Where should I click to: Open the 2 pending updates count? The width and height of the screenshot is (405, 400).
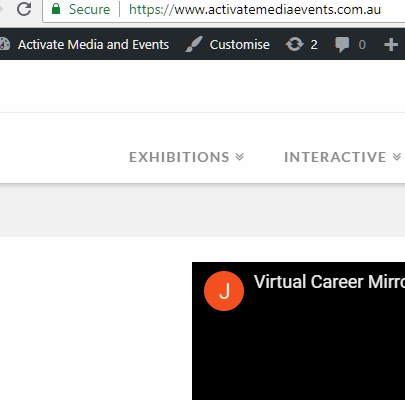(314, 45)
